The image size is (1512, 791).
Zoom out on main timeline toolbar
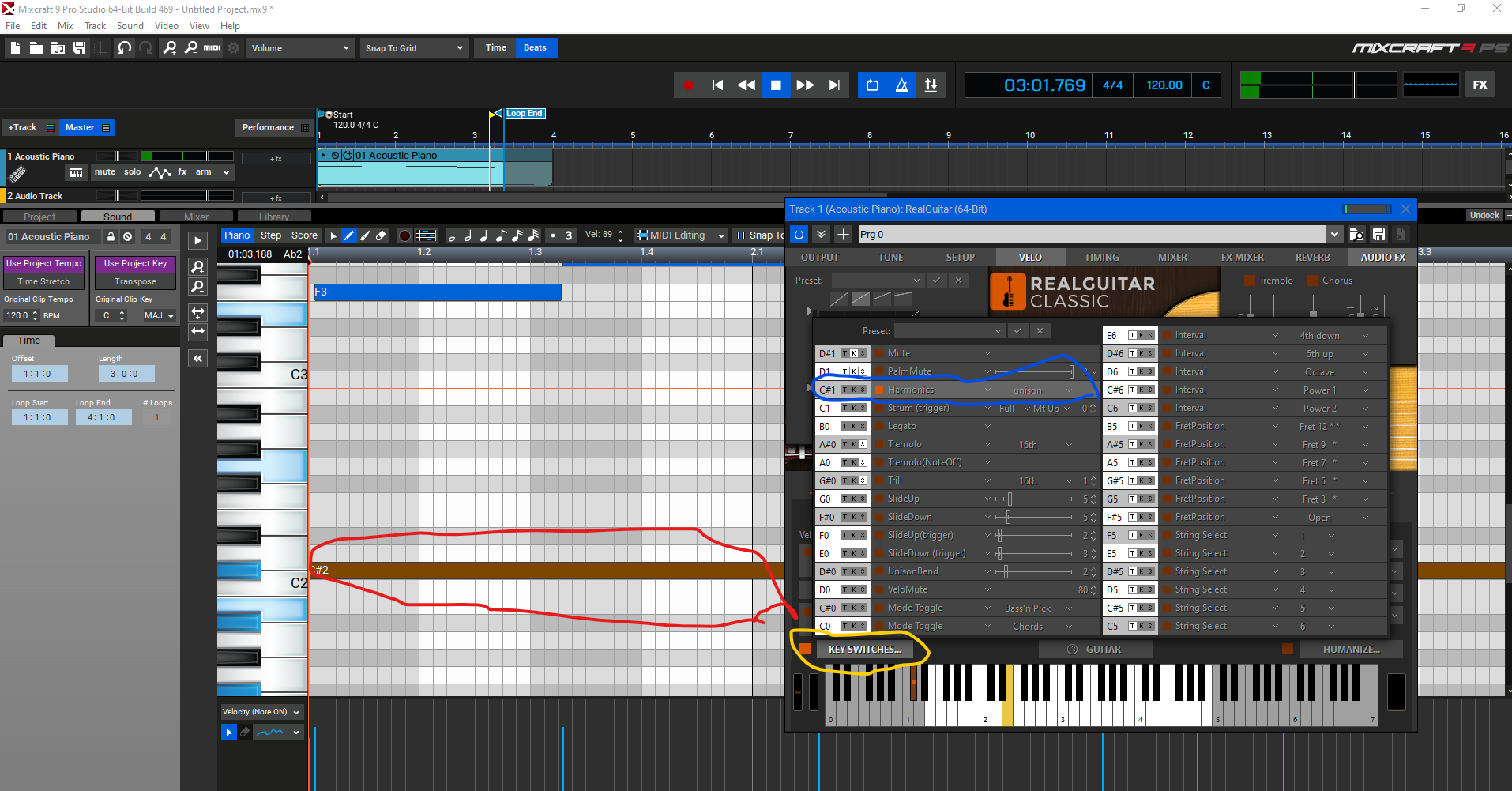(191, 48)
